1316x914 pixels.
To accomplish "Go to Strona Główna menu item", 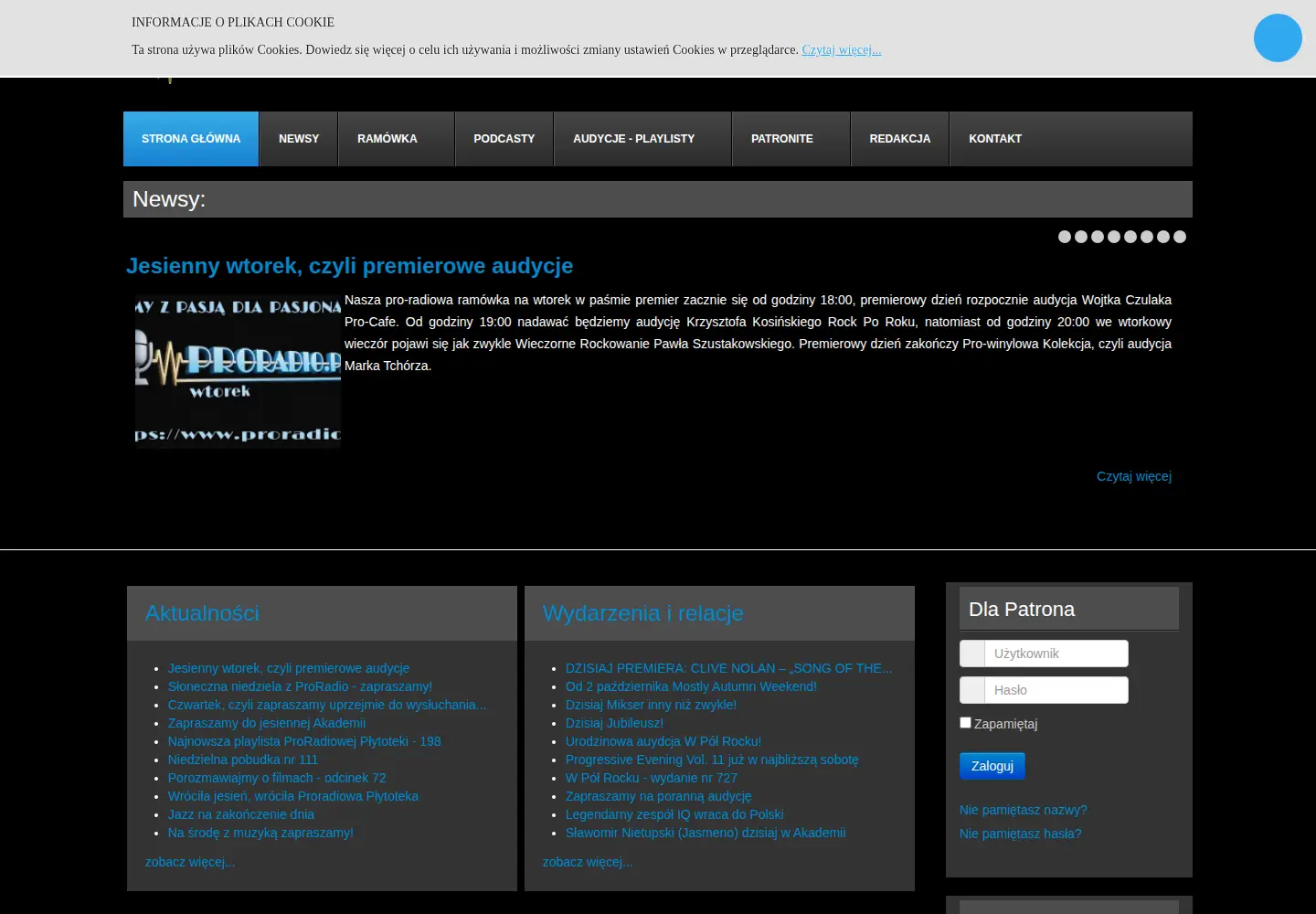I will pos(191,139).
